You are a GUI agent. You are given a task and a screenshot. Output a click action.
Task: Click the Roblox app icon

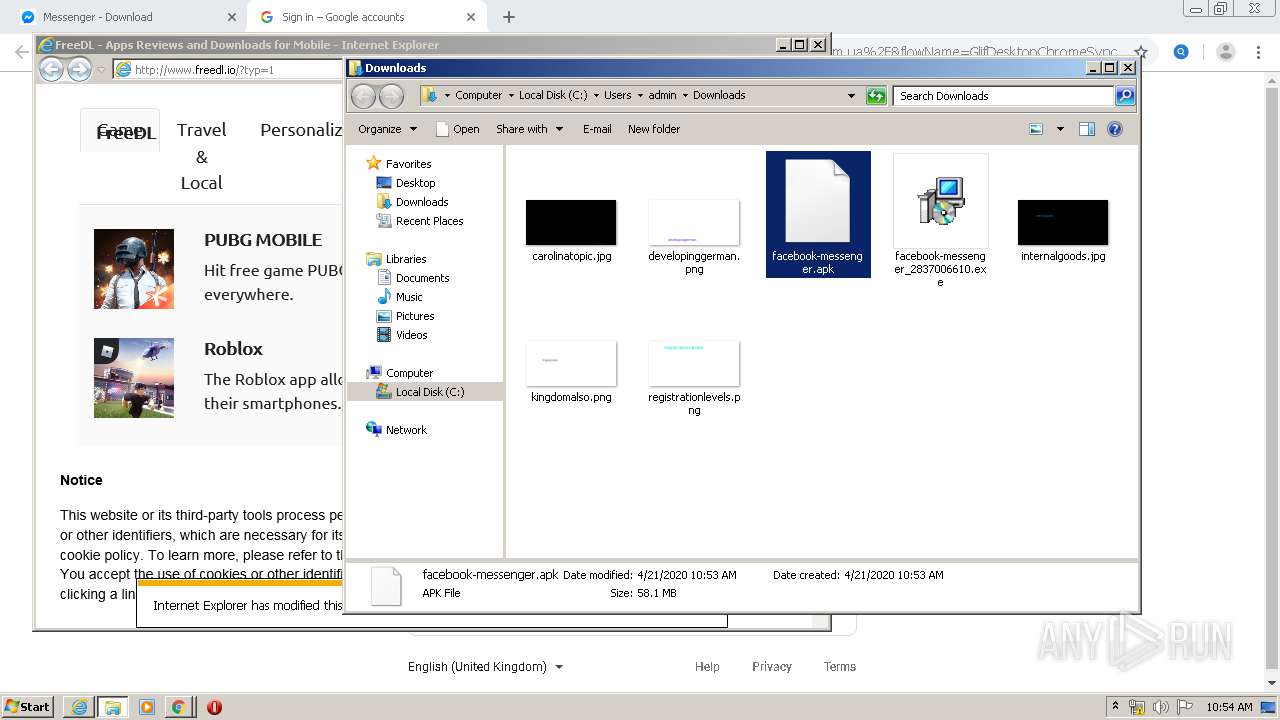(134, 378)
